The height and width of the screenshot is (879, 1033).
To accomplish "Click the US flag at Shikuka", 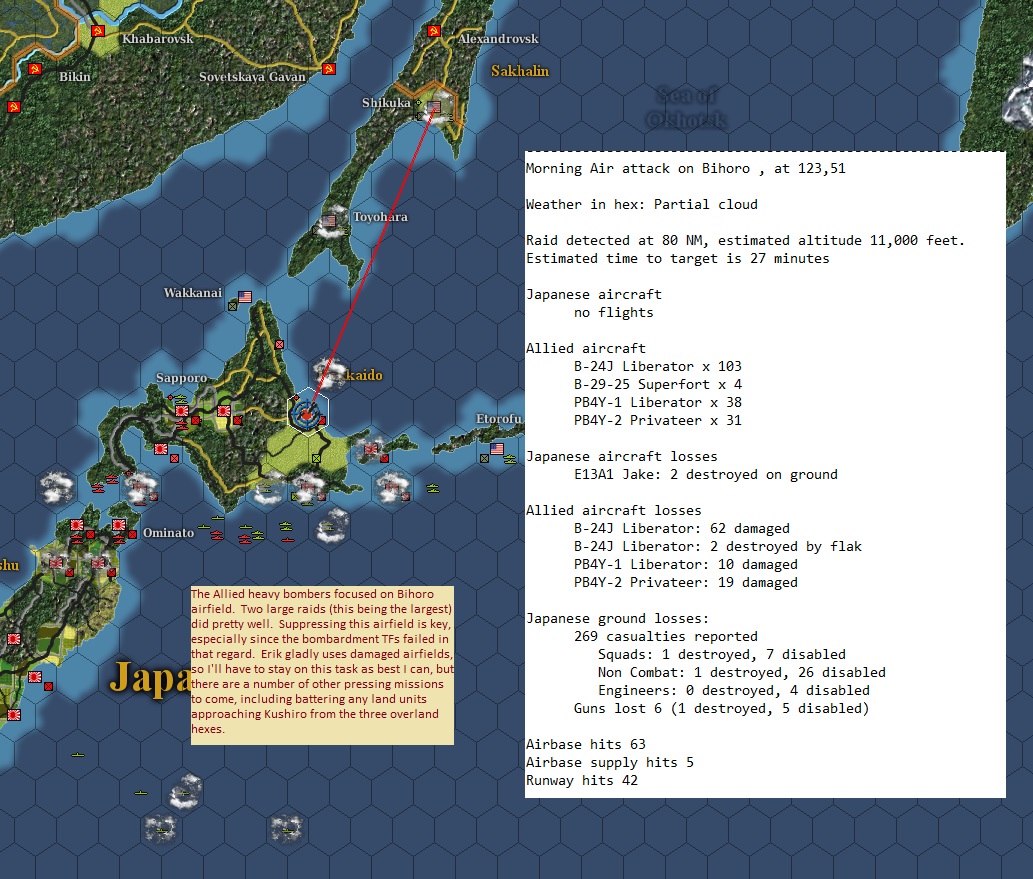I will [x=433, y=107].
